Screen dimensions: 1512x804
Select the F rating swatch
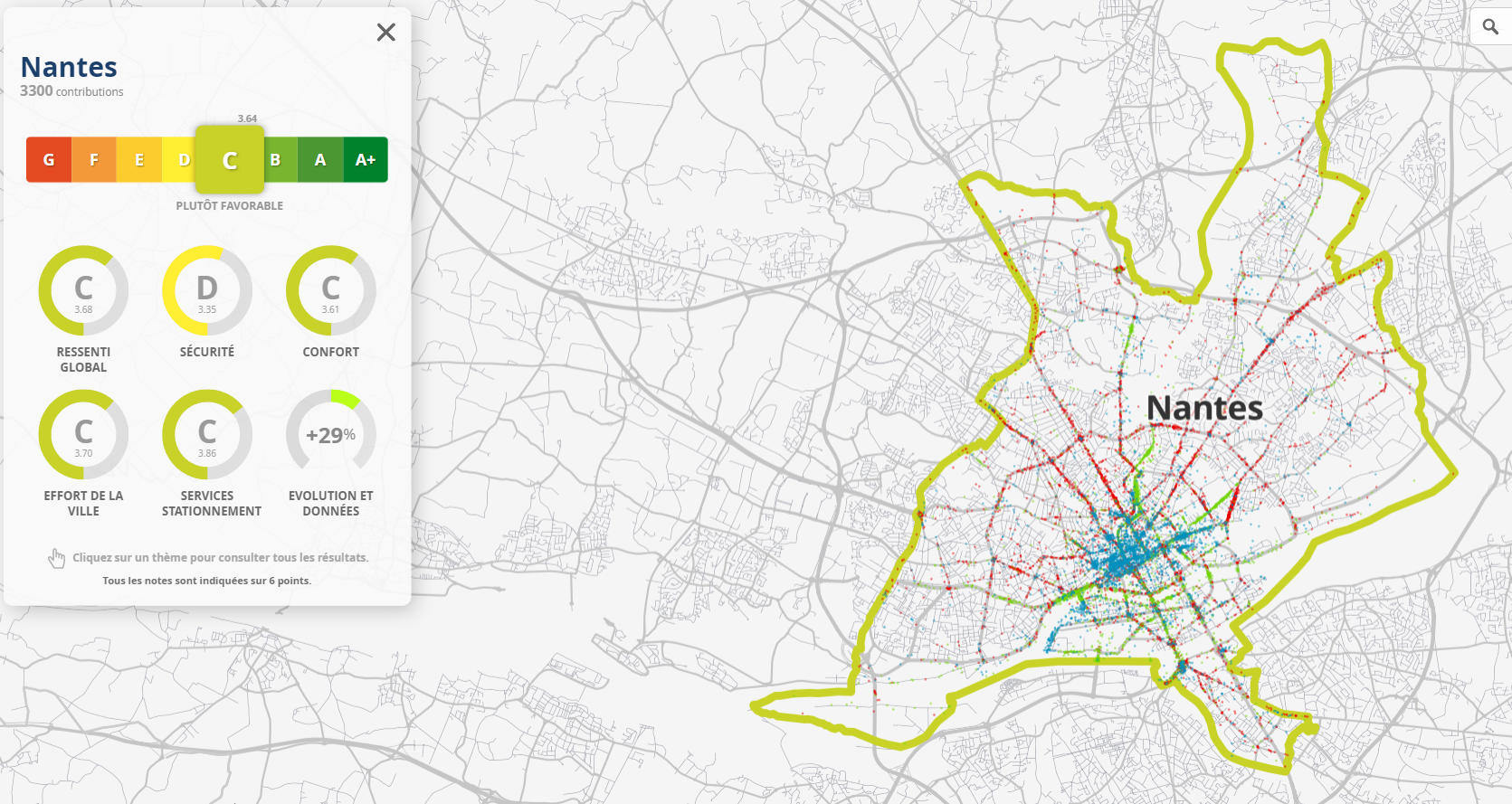94,160
